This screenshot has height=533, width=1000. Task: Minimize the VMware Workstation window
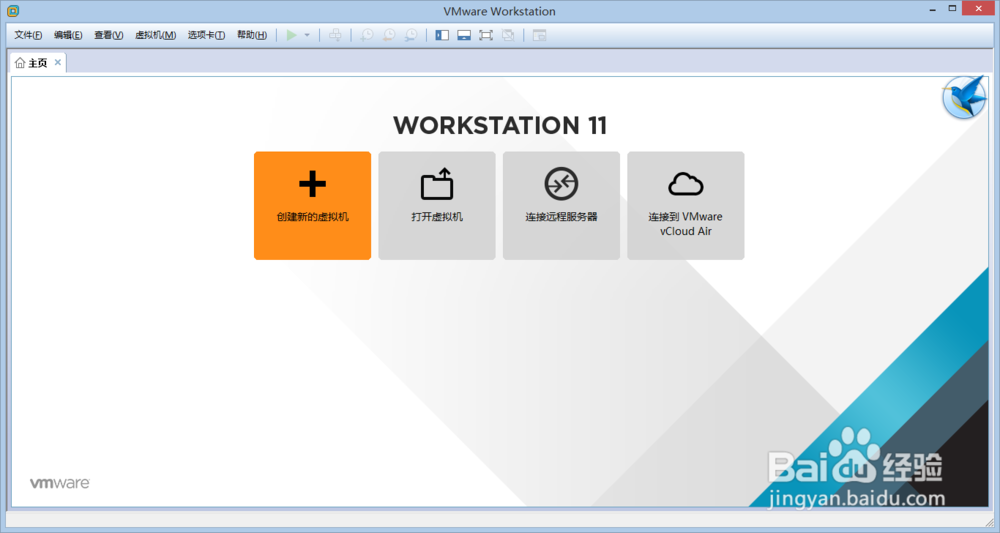coord(932,10)
